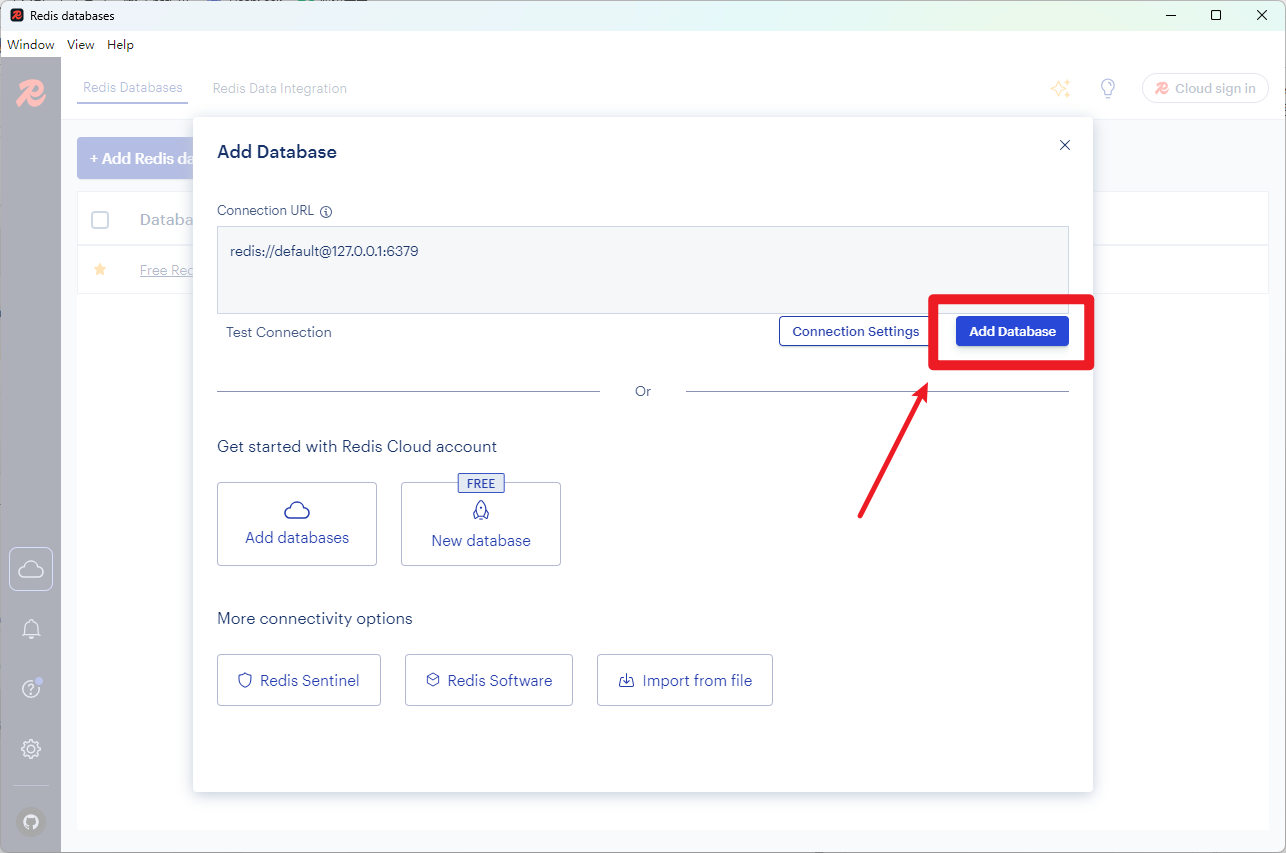Choose the Redis Sentinel option
Screen dimensions: 1286x853
coord(299,680)
